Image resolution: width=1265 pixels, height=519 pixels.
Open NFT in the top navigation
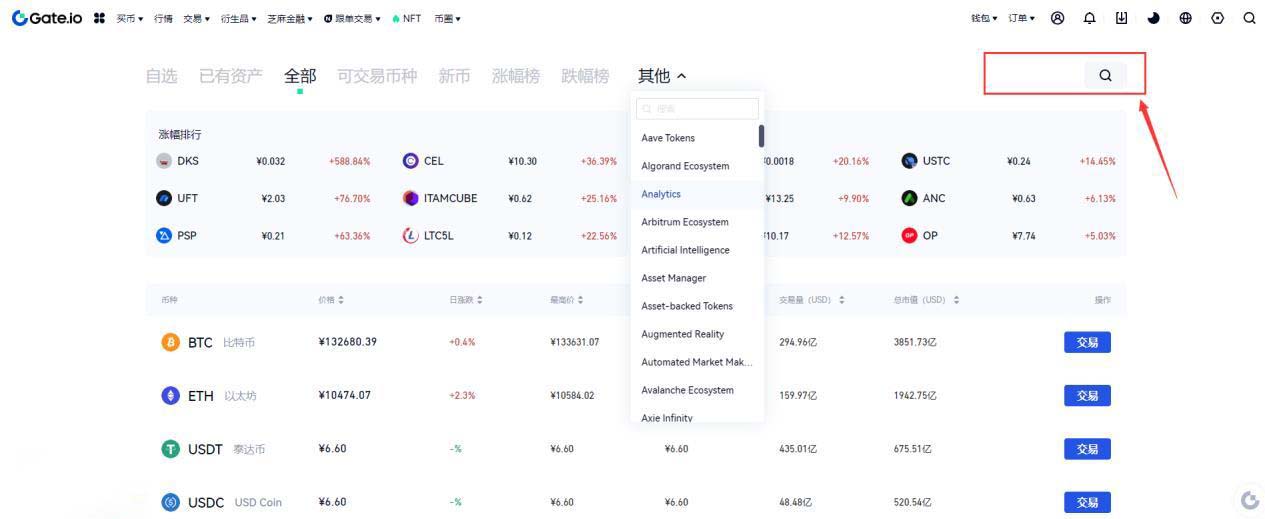pyautogui.click(x=407, y=18)
